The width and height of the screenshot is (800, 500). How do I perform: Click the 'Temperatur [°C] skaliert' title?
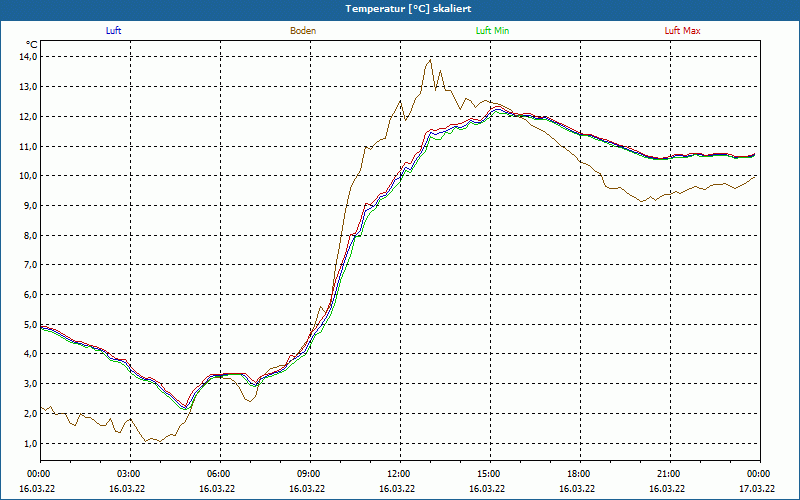(x=408, y=9)
